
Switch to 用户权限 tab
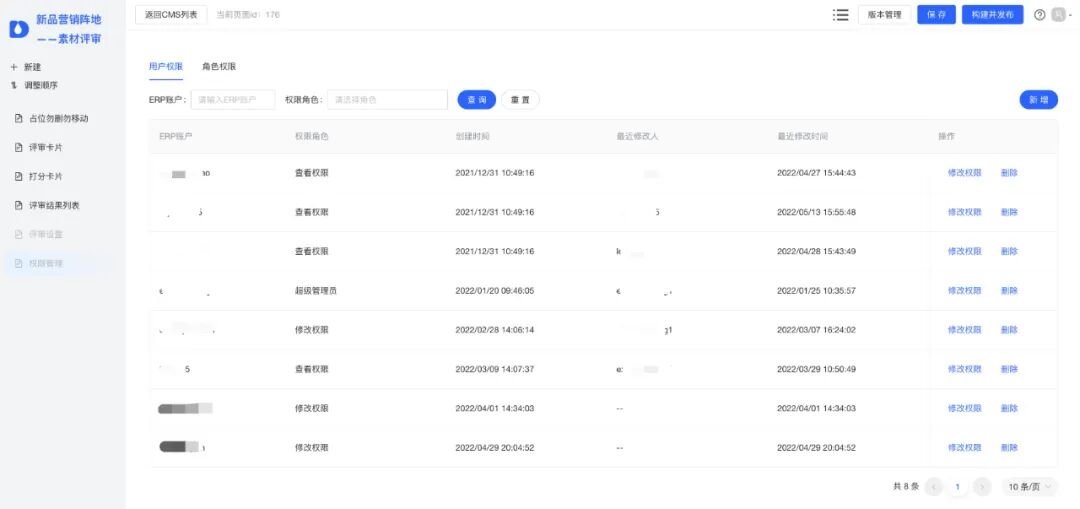(166, 67)
